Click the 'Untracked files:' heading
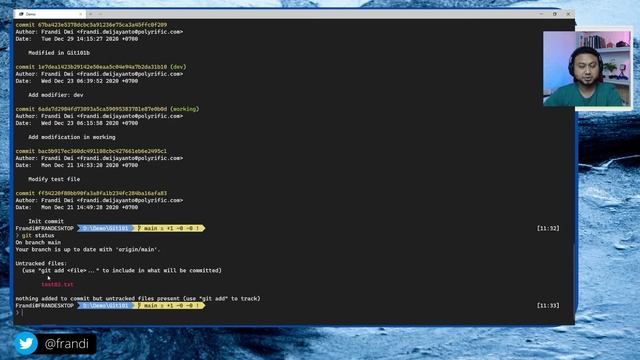Viewport: 640px width, 360px height. click(41, 264)
